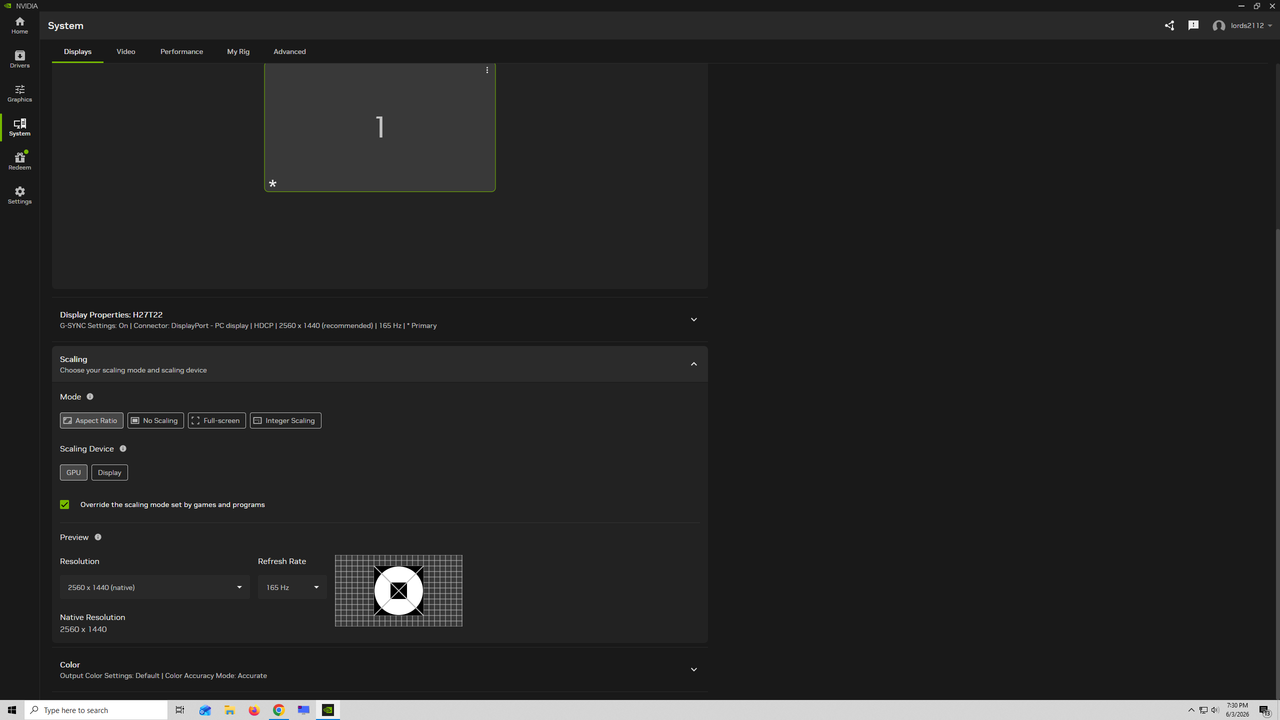Open the monitor app icon on the taskbar
This screenshot has height=720, width=1280.
click(303, 710)
